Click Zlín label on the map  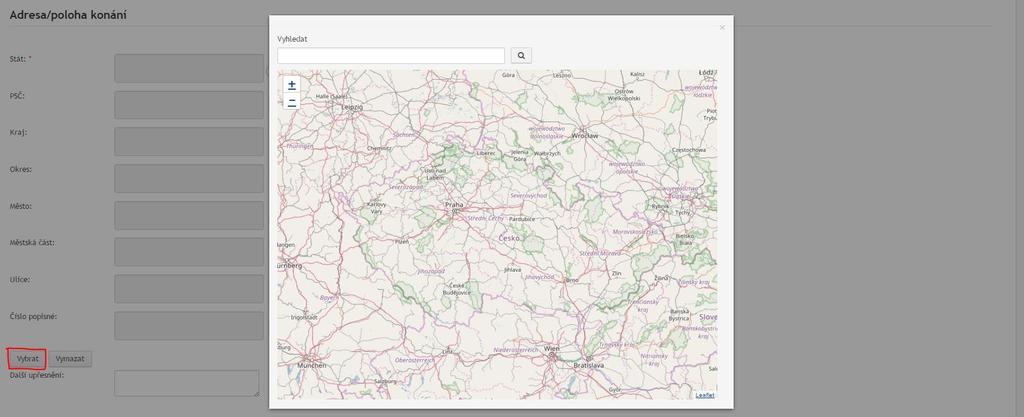tap(616, 273)
